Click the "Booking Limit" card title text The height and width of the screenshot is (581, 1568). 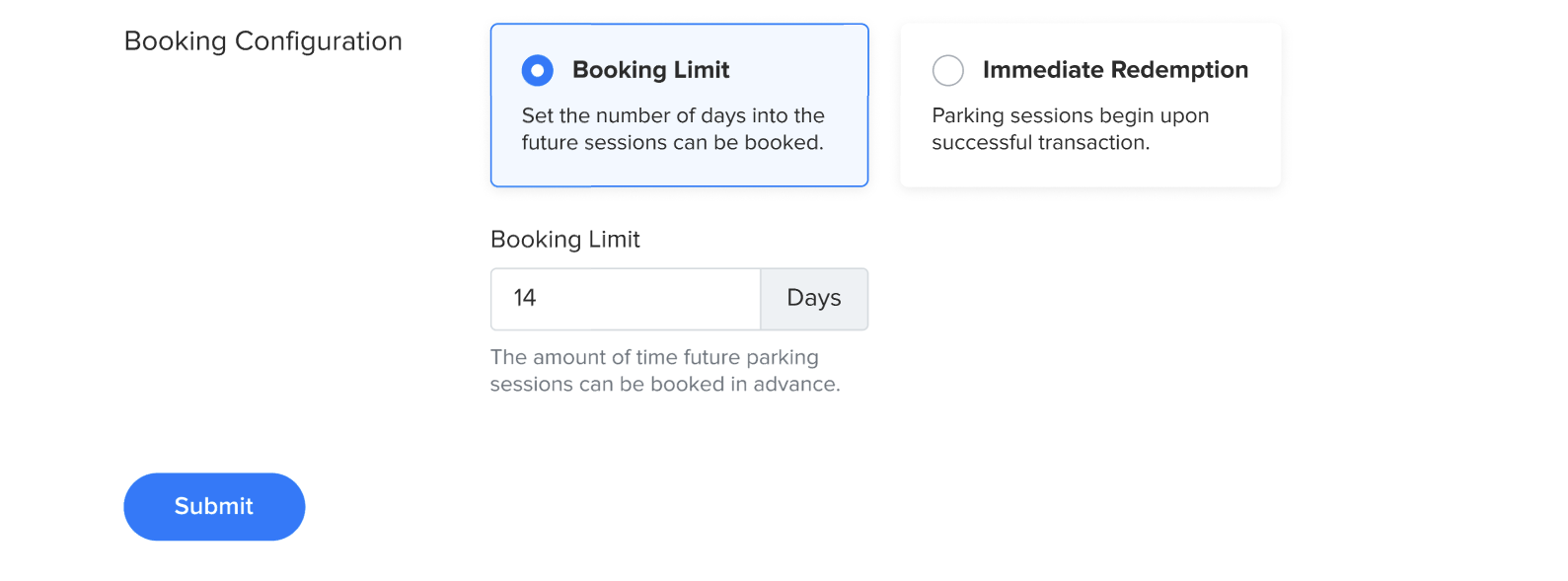[x=650, y=70]
